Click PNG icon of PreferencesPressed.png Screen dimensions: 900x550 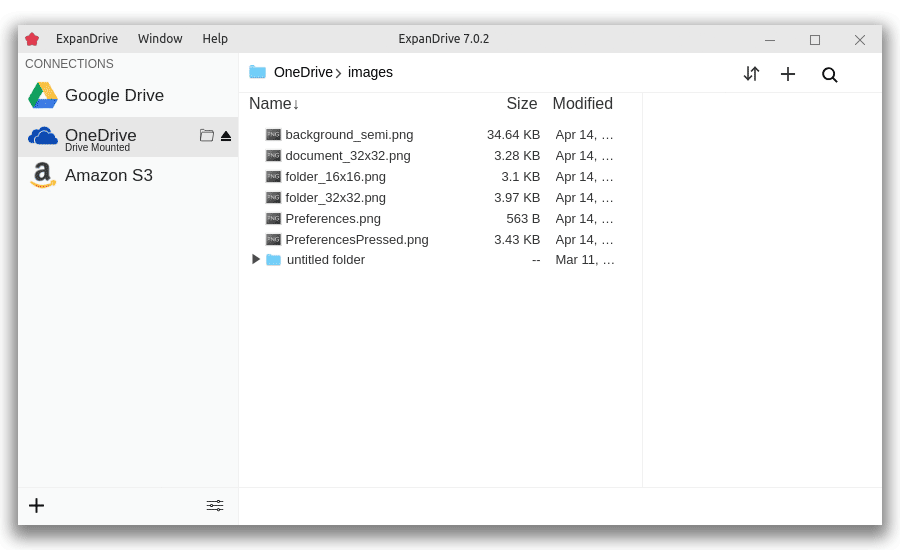273,239
